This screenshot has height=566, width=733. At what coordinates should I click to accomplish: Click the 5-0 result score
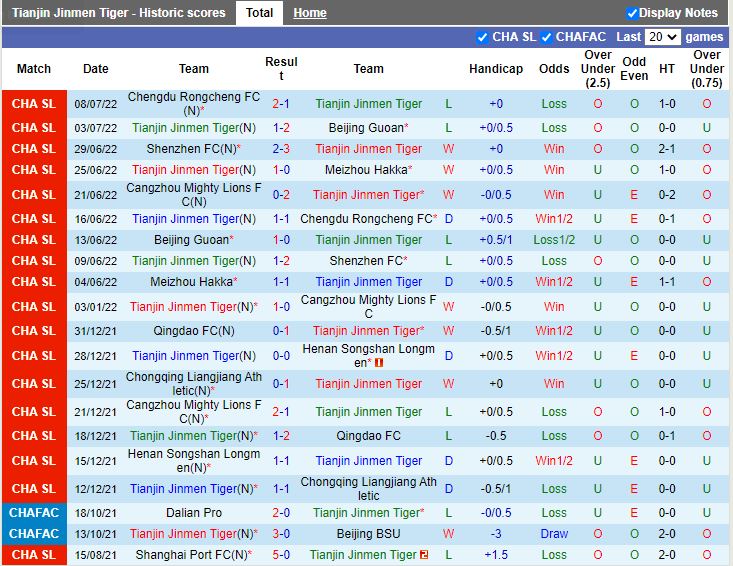coord(281,555)
